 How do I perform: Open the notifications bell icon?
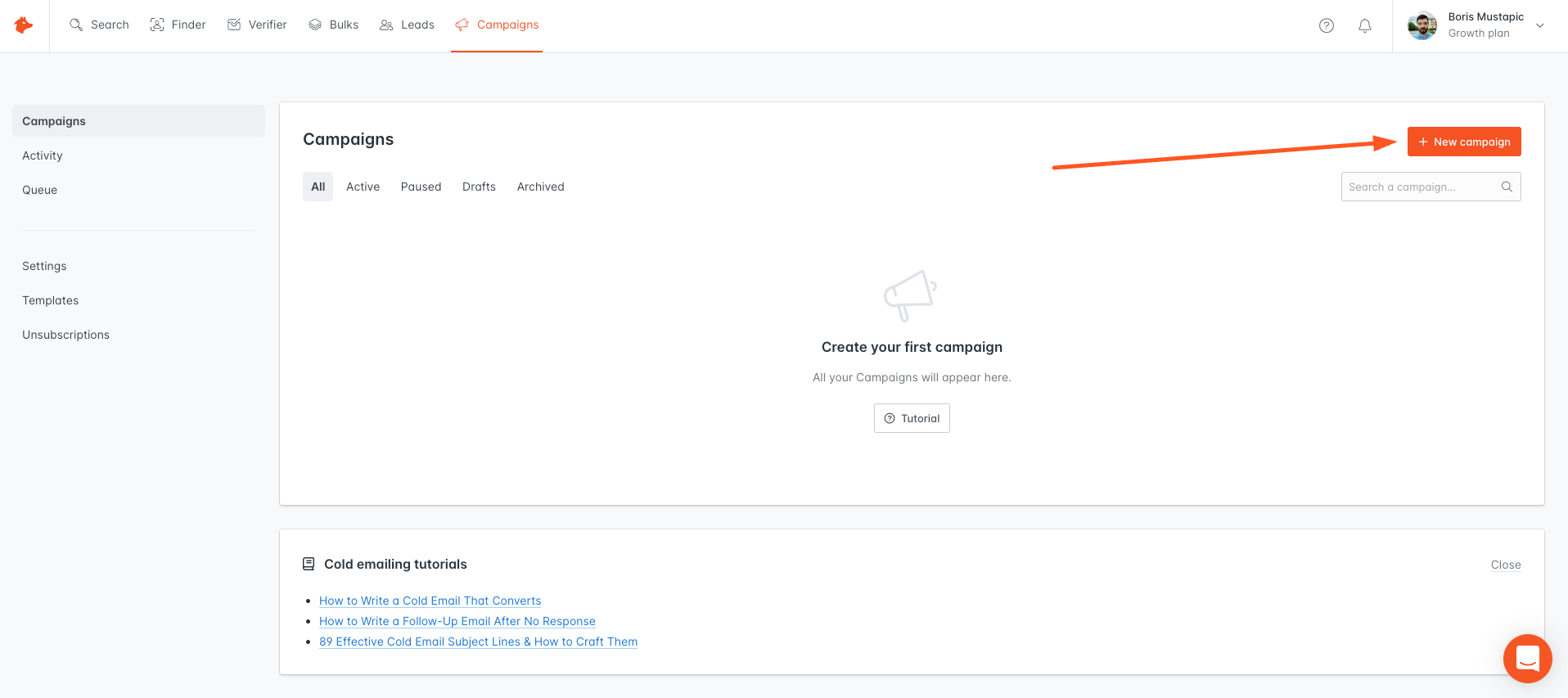tap(1365, 25)
